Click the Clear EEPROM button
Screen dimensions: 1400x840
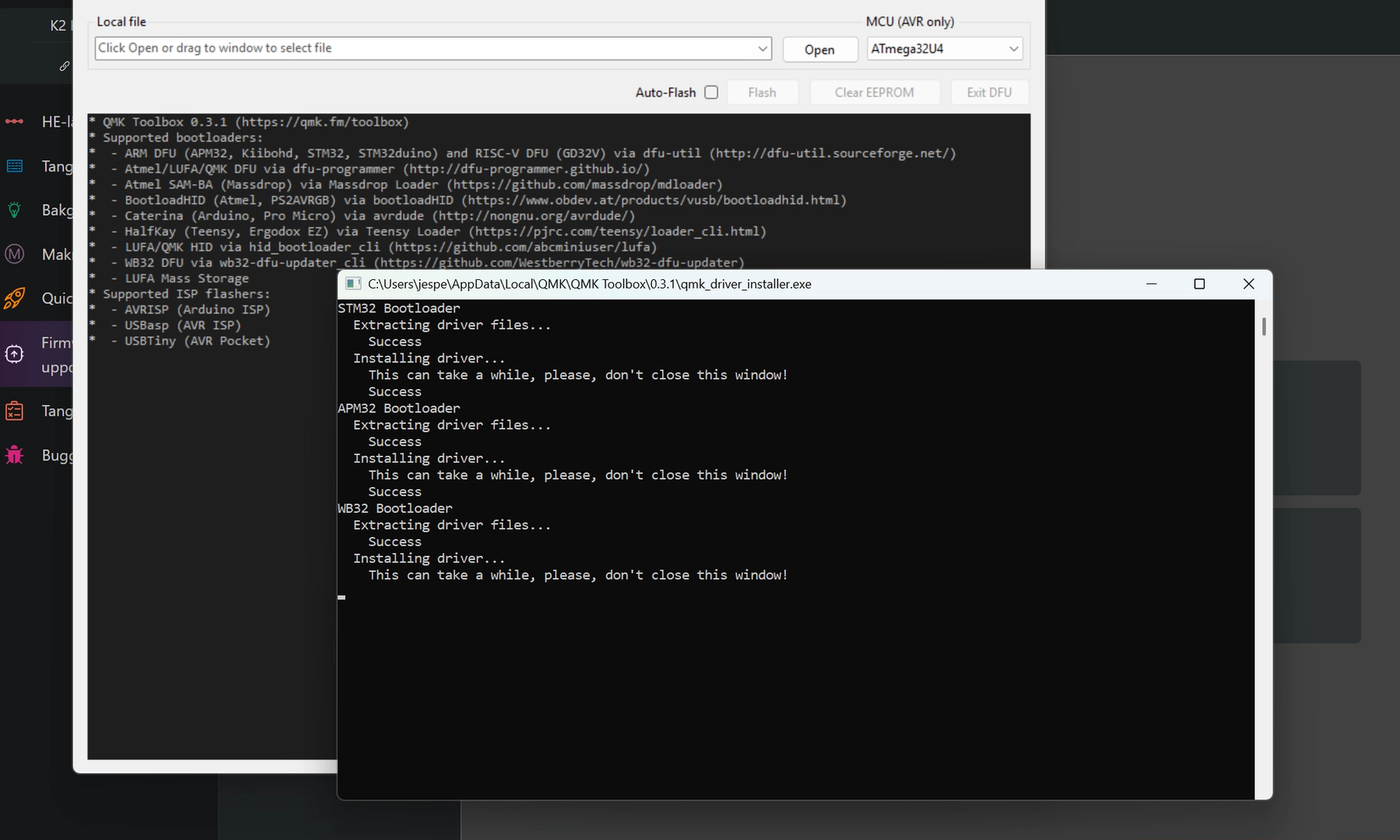874,92
